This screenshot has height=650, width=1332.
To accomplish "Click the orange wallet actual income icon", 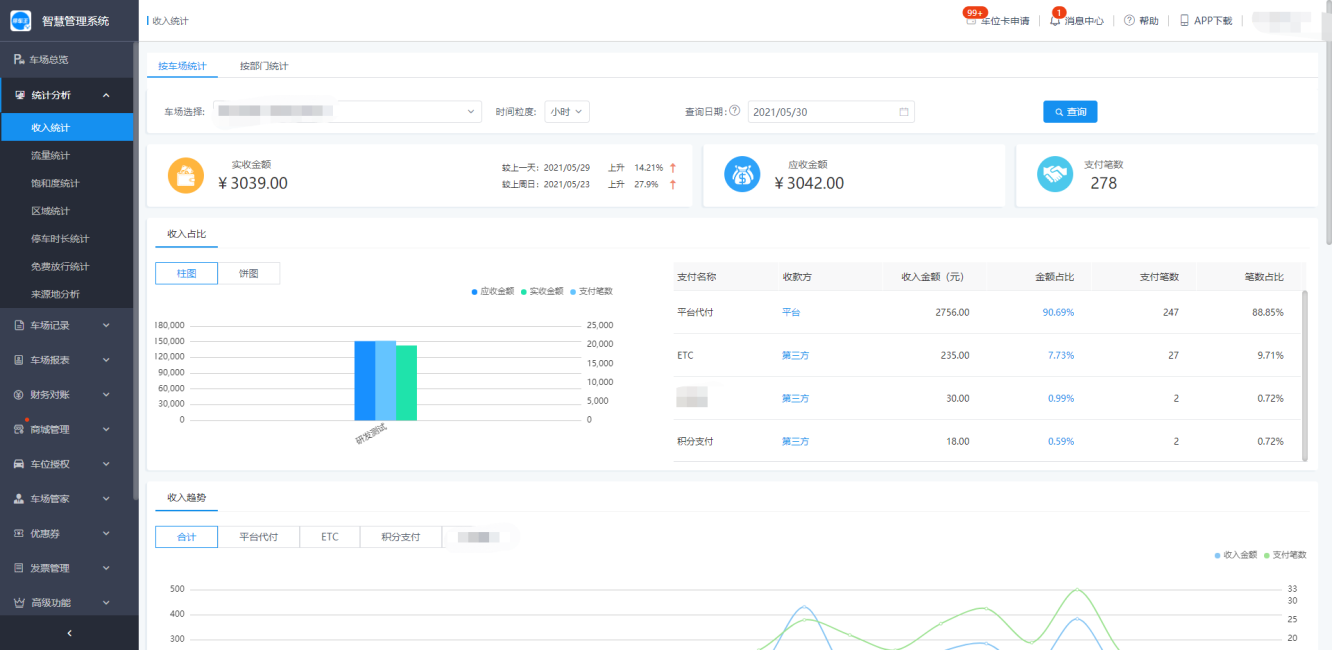I will pos(185,175).
